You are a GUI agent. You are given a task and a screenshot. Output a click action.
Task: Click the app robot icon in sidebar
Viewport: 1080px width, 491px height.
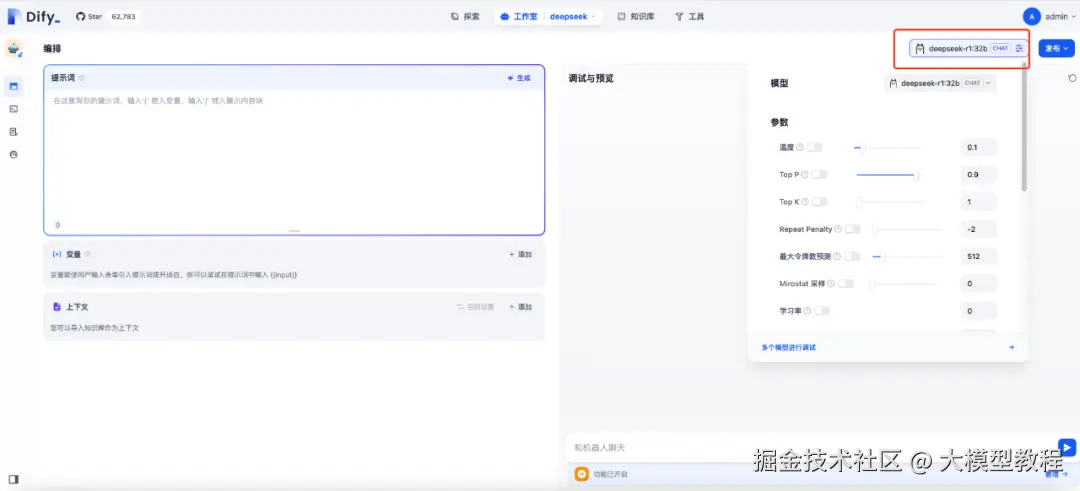(14, 48)
